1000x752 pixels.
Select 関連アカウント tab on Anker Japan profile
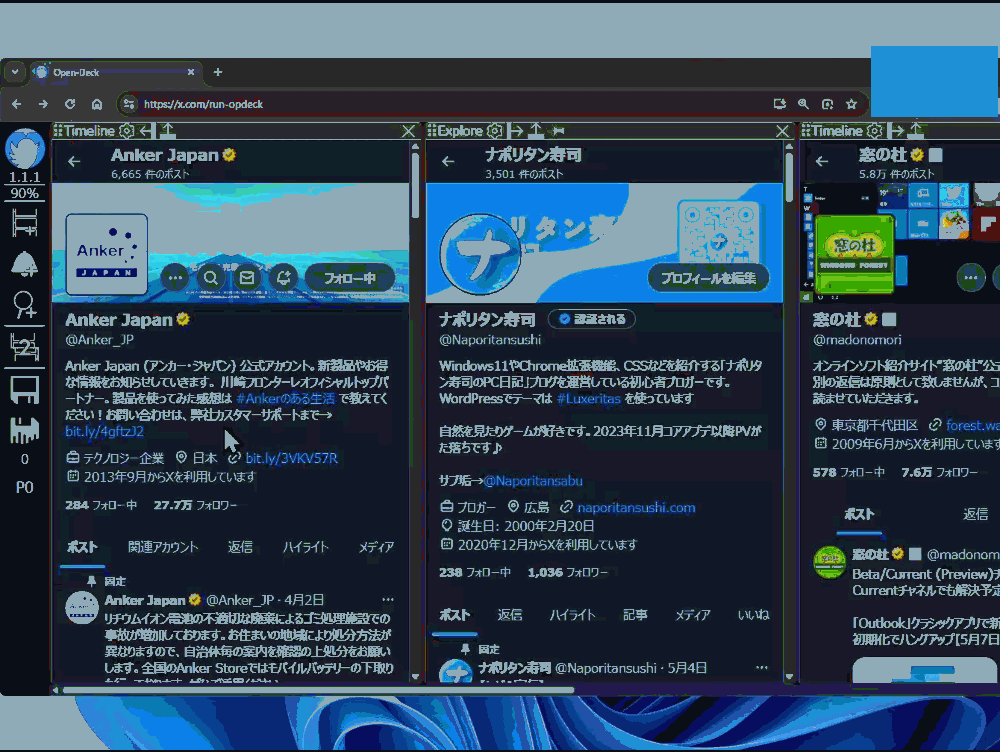(x=163, y=547)
